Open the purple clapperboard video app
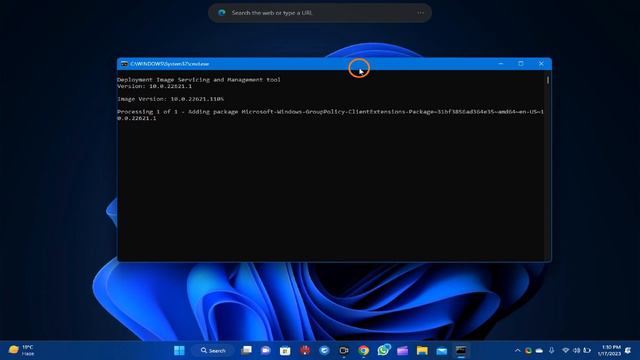Image resolution: width=640 pixels, height=360 pixels. click(402, 350)
